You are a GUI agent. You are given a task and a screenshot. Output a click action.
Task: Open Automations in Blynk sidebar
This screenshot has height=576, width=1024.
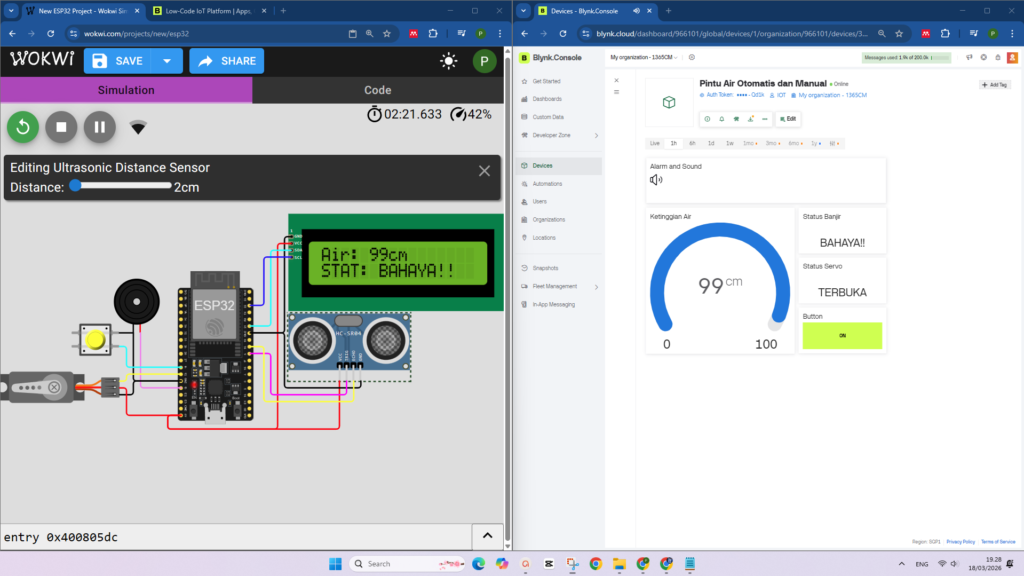click(x=547, y=184)
